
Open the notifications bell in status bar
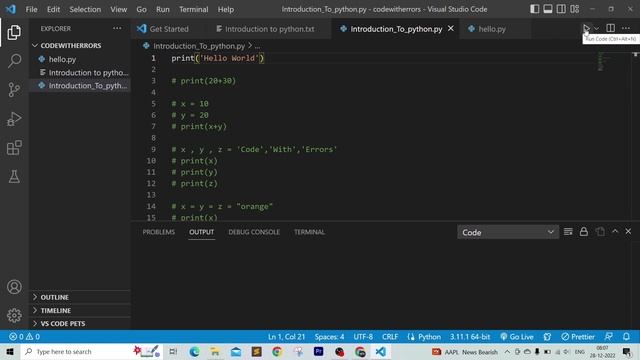pyautogui.click(x=626, y=337)
